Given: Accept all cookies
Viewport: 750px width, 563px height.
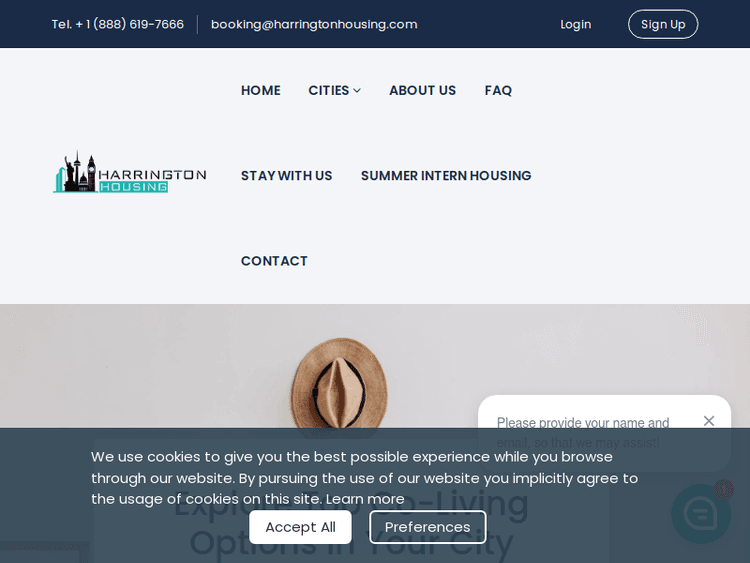Looking at the screenshot, I should [x=300, y=527].
